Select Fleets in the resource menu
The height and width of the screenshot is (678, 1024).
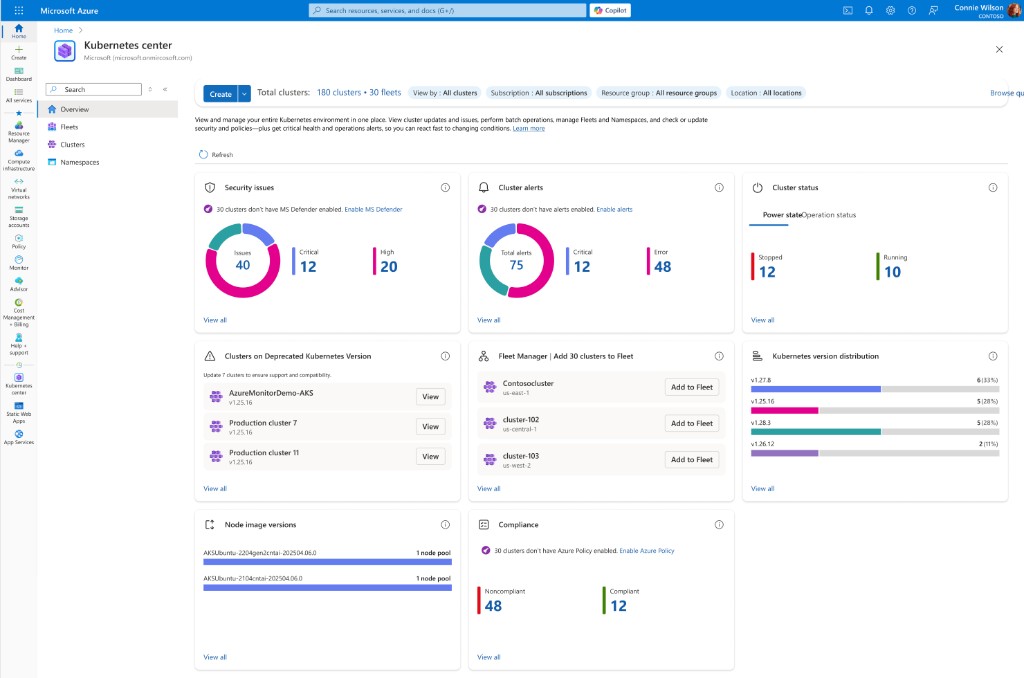pos(108,127)
